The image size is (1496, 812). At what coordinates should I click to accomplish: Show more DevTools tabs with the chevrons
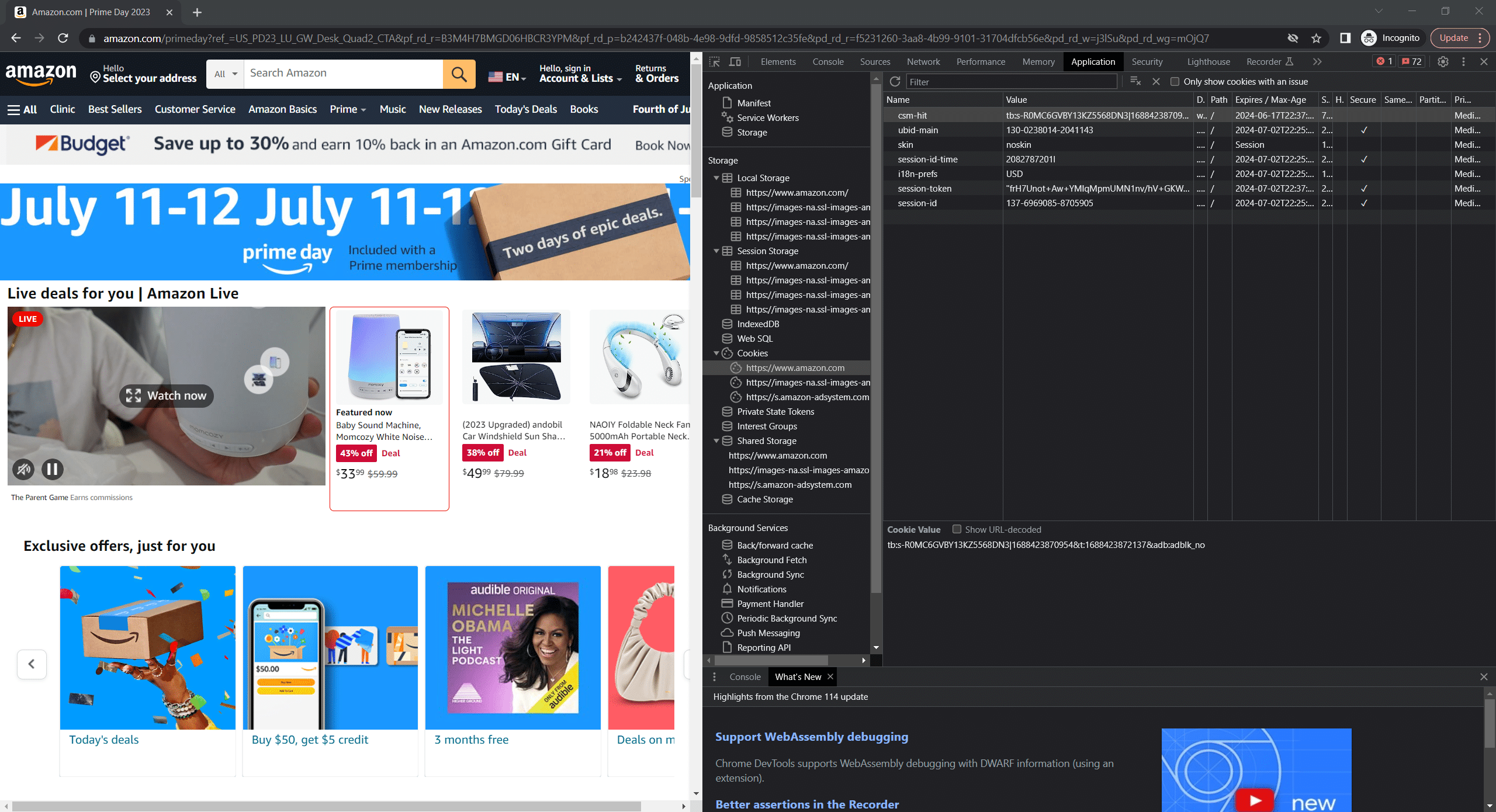1317,61
